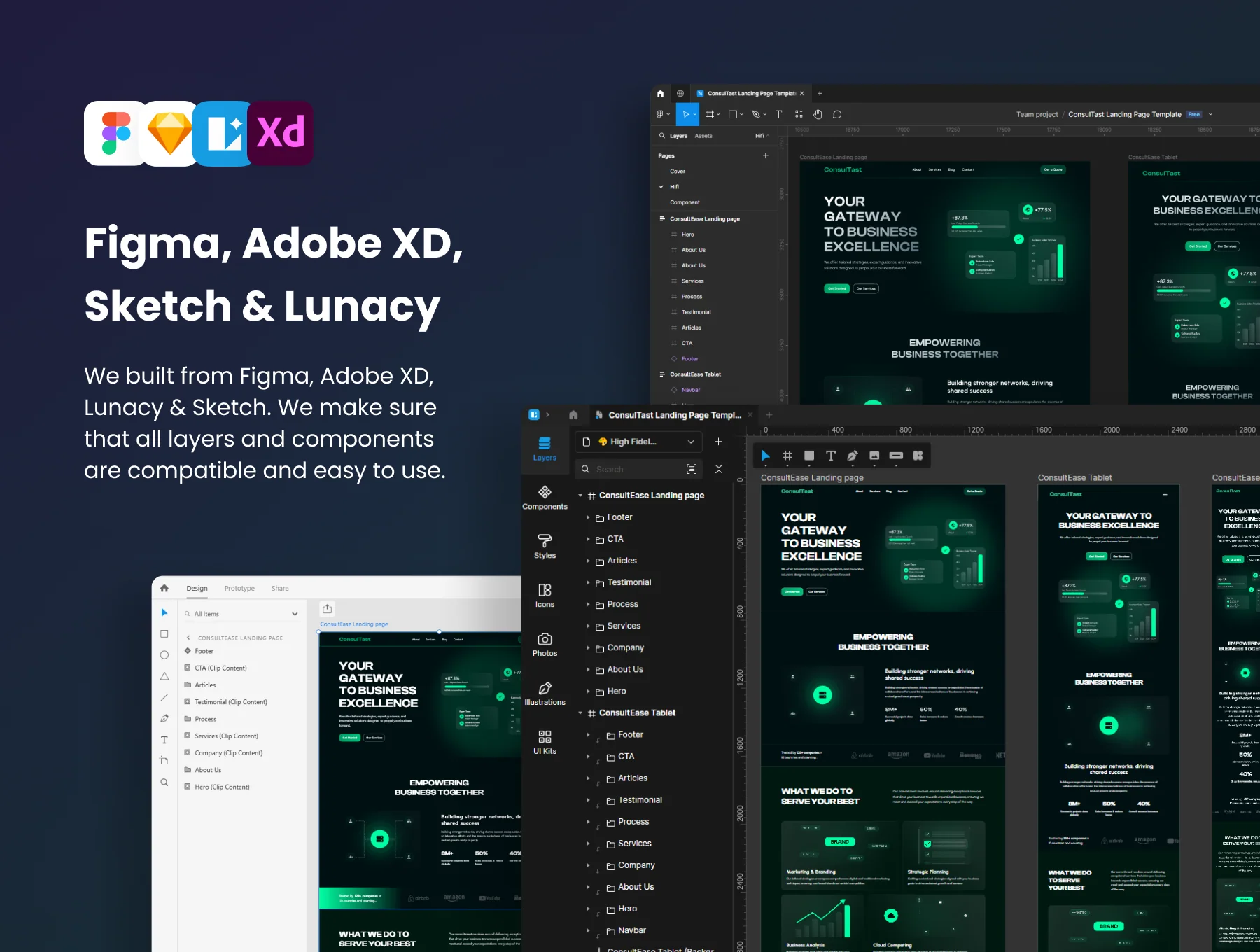
Task: Open the All Items dropdown in Adobe XD
Action: click(x=241, y=614)
